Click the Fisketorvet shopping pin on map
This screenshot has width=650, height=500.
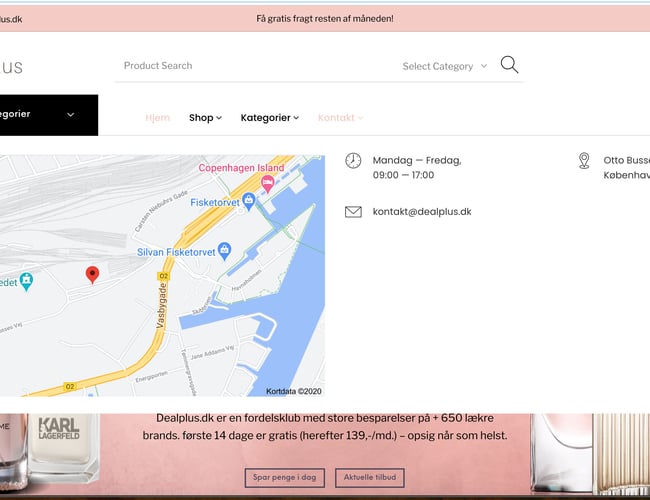click(x=249, y=201)
